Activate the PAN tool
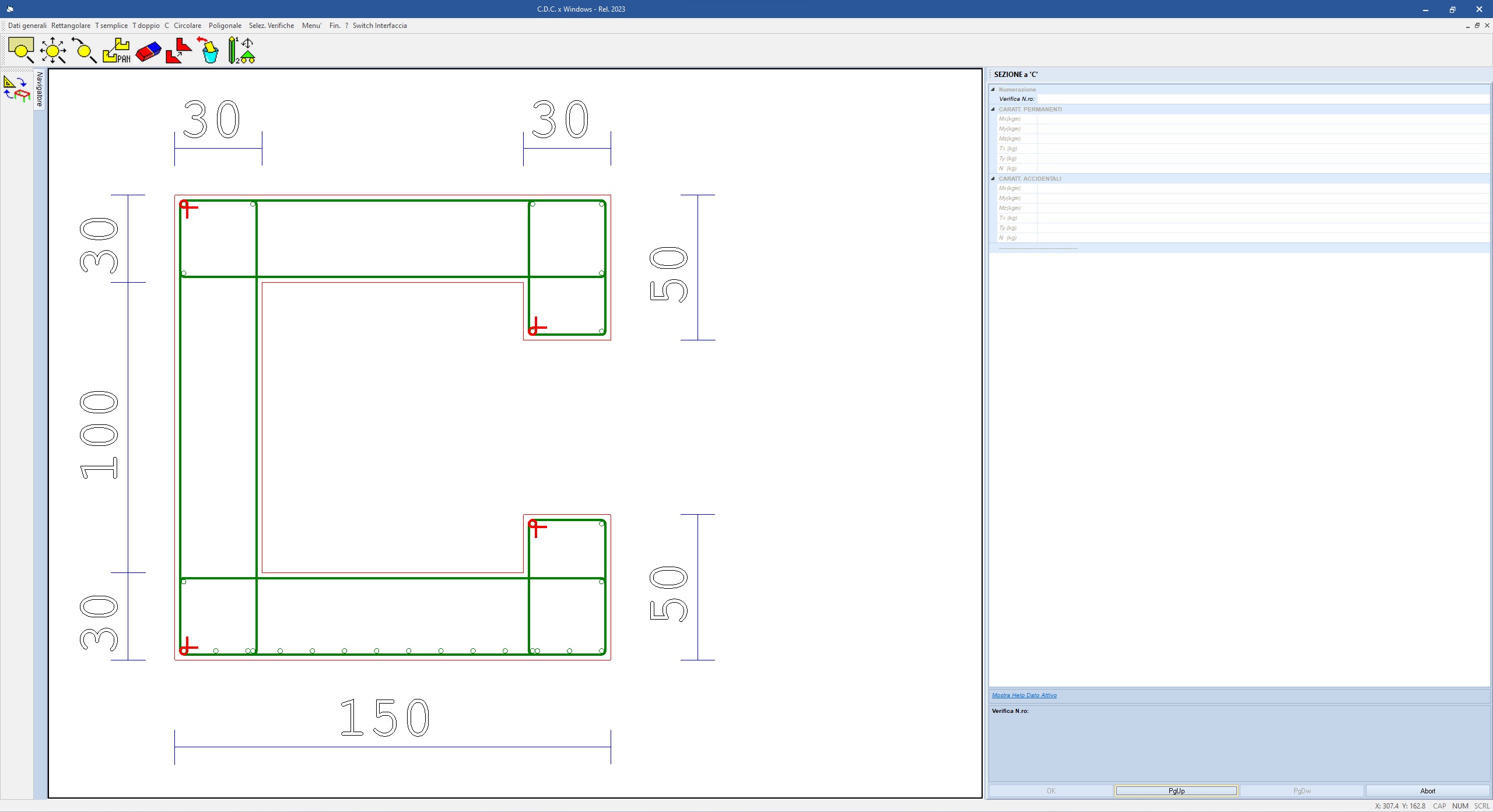Viewport: 1493px width, 812px height. point(116,50)
